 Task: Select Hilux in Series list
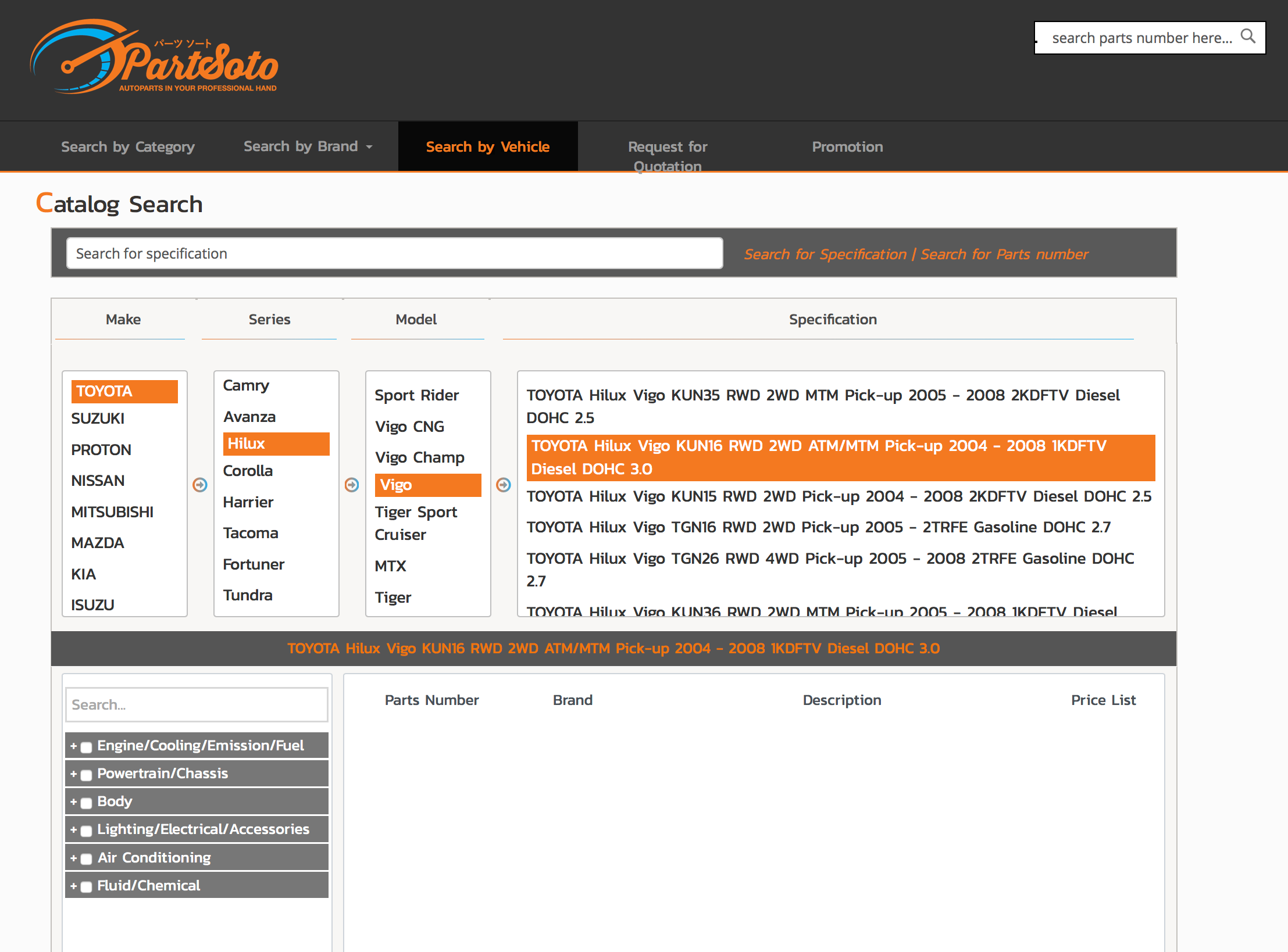[x=276, y=443]
